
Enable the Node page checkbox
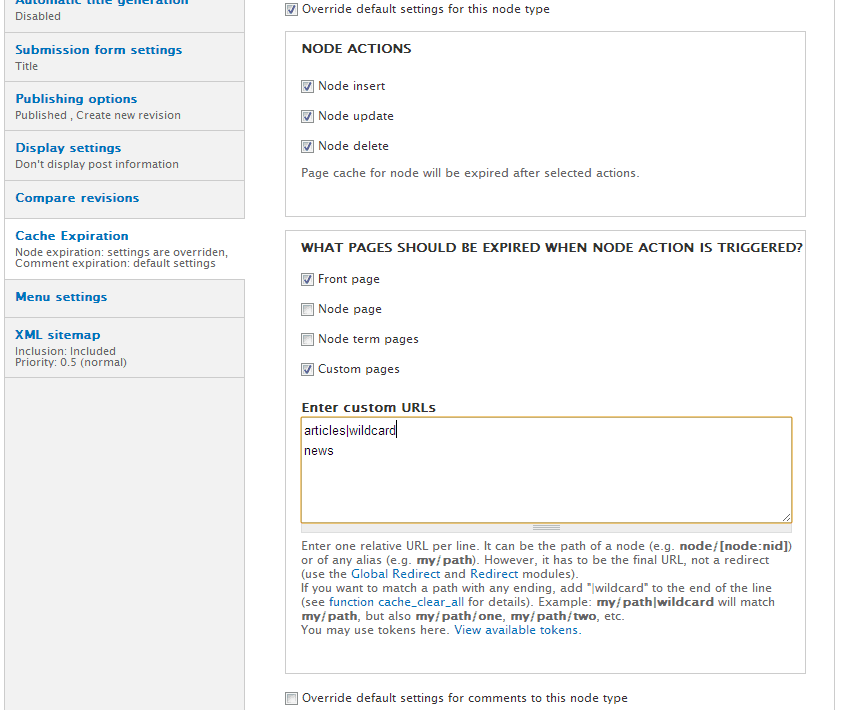[308, 310]
